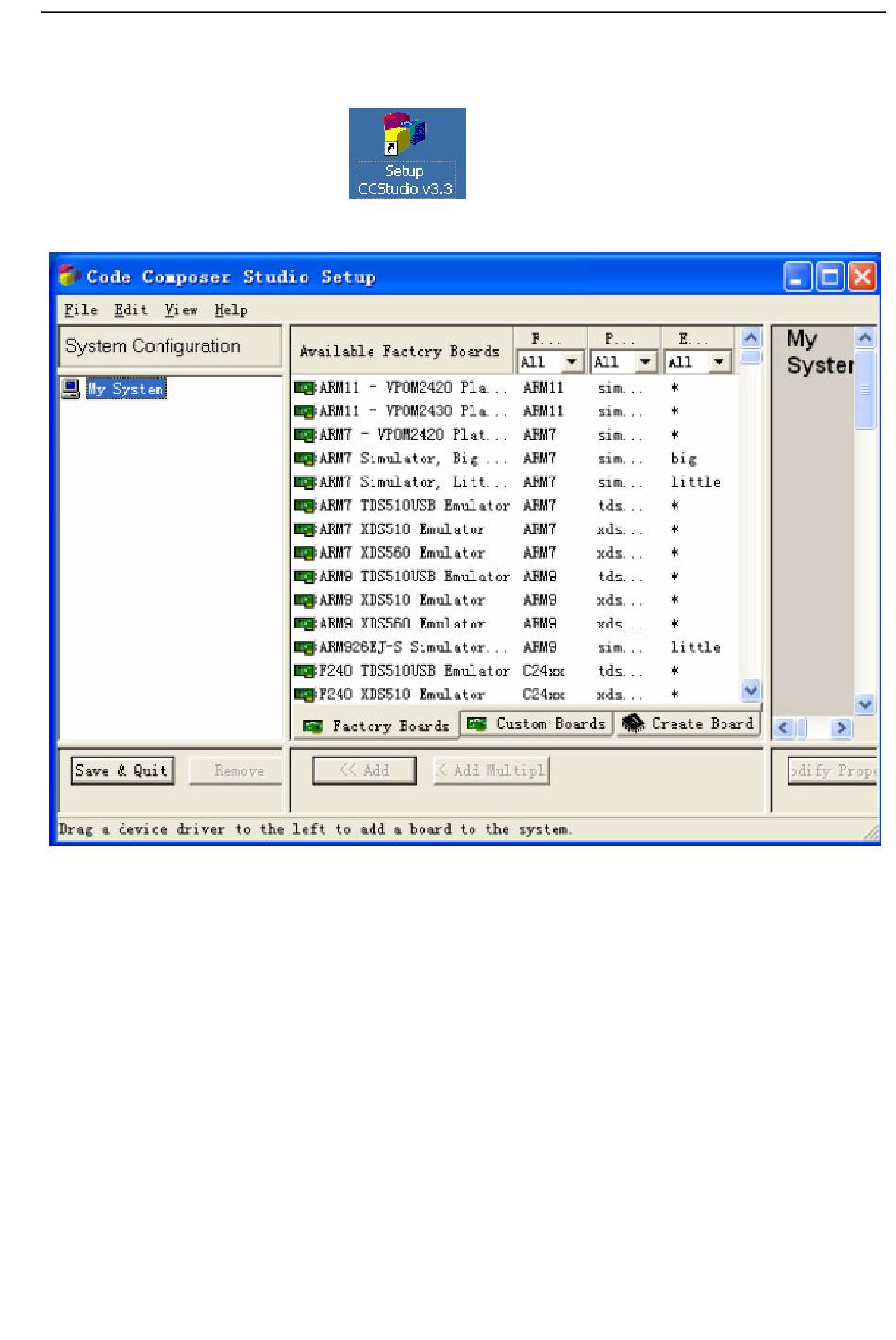
Task: Select the ARM7 TDS510USB Emulator board row
Action: (x=515, y=506)
